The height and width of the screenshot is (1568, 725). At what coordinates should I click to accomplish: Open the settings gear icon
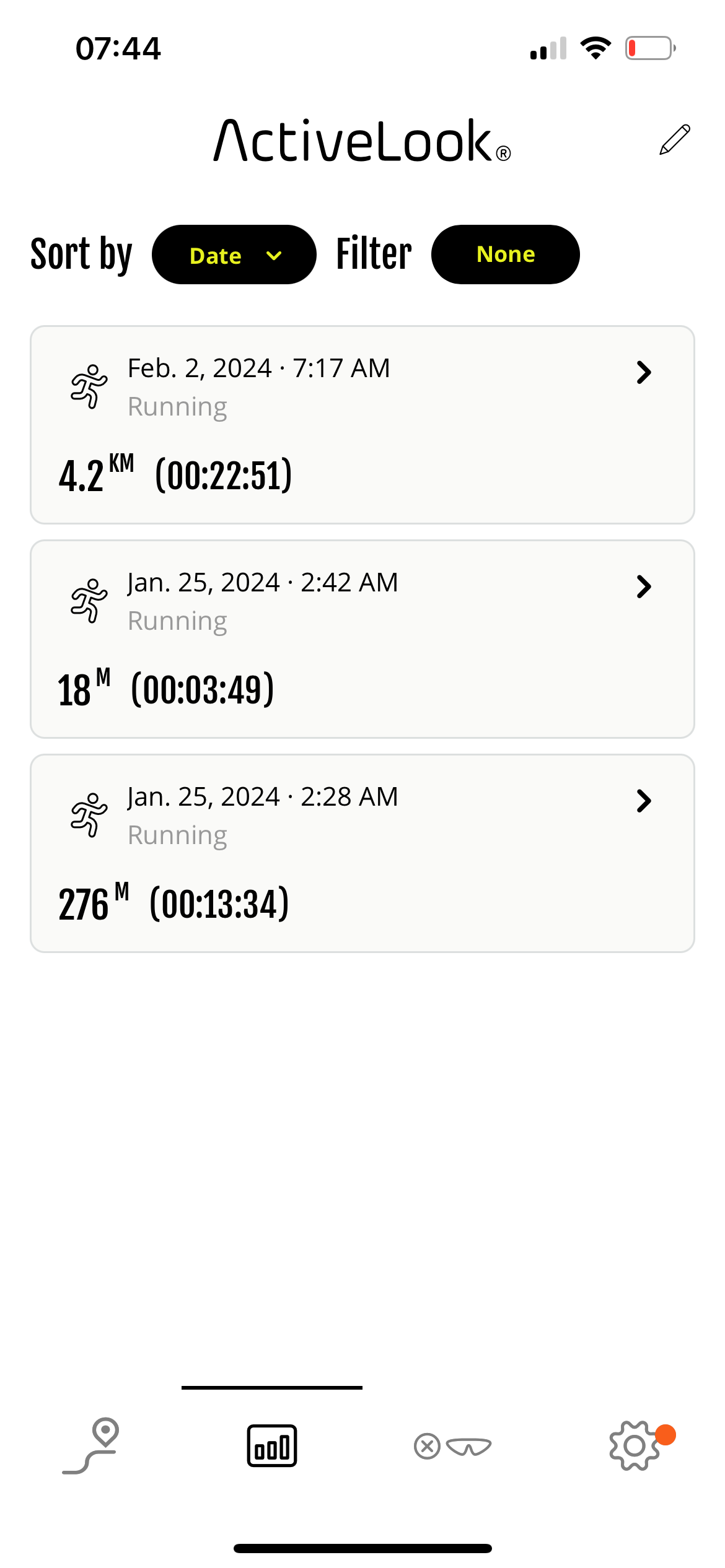point(635,1446)
